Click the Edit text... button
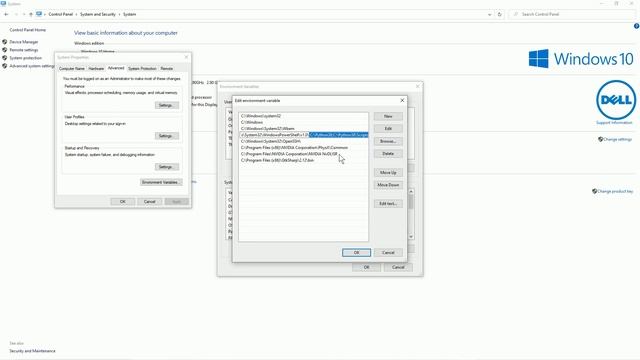The width and height of the screenshot is (640, 360). coord(388,204)
